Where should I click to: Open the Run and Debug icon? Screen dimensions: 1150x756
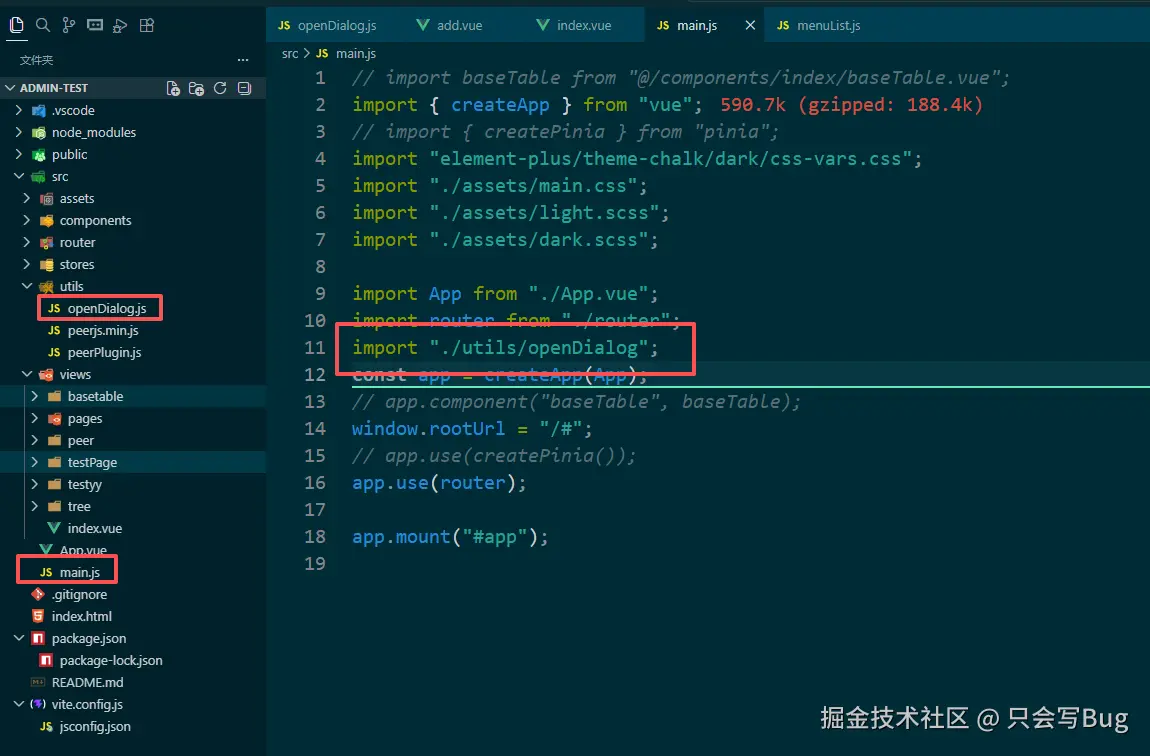pyautogui.click(x=120, y=26)
